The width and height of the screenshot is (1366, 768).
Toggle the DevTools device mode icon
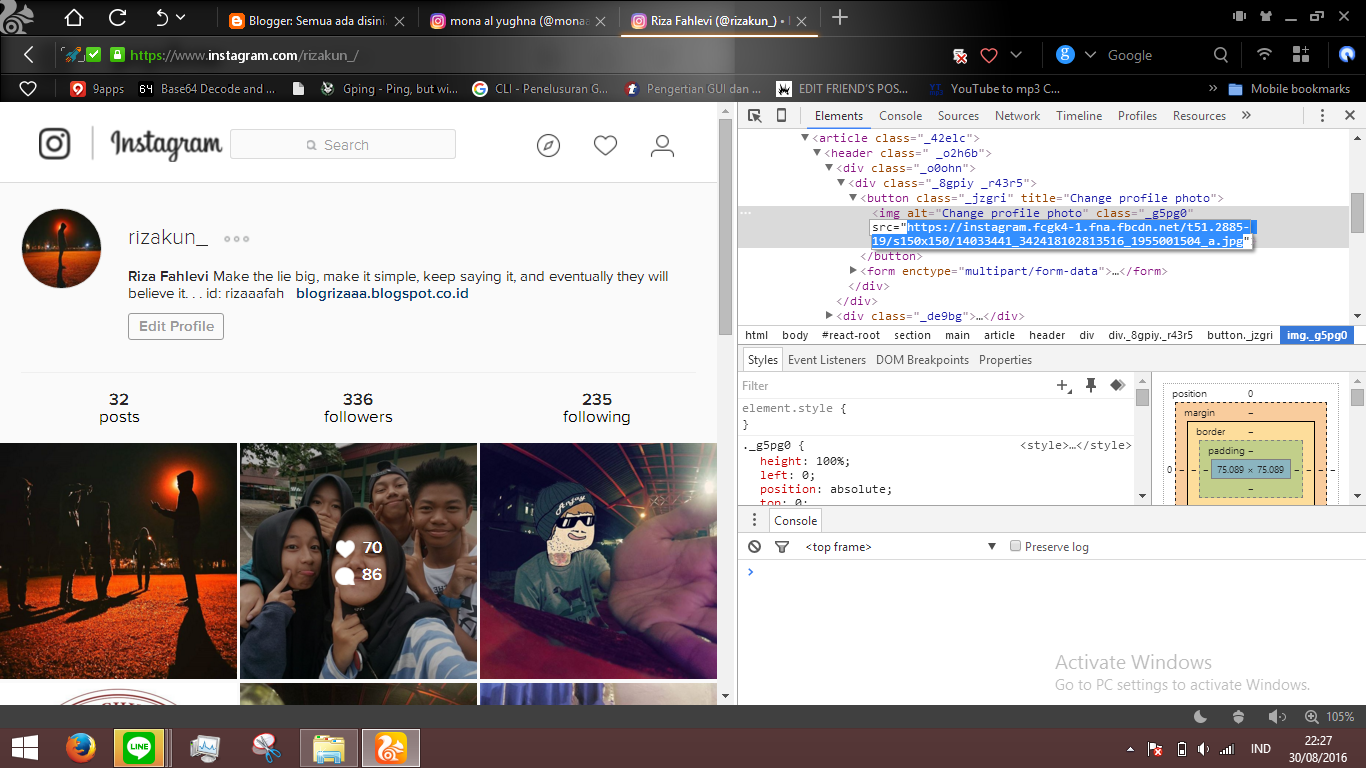[x=781, y=116]
